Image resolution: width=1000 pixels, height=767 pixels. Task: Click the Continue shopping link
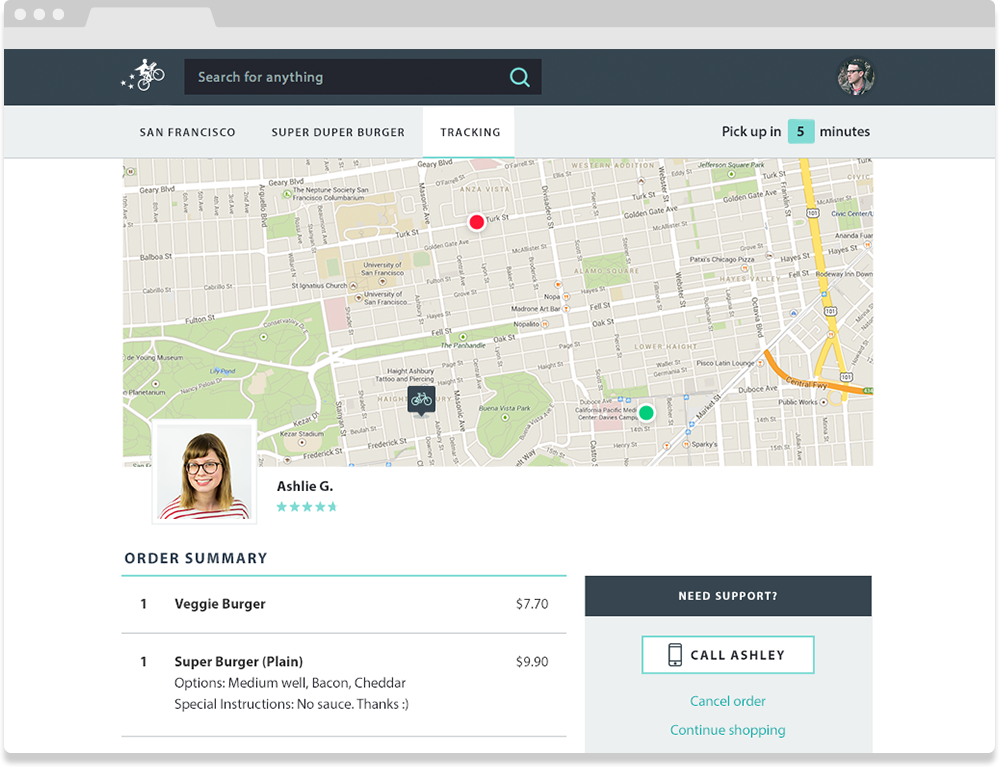click(727, 730)
